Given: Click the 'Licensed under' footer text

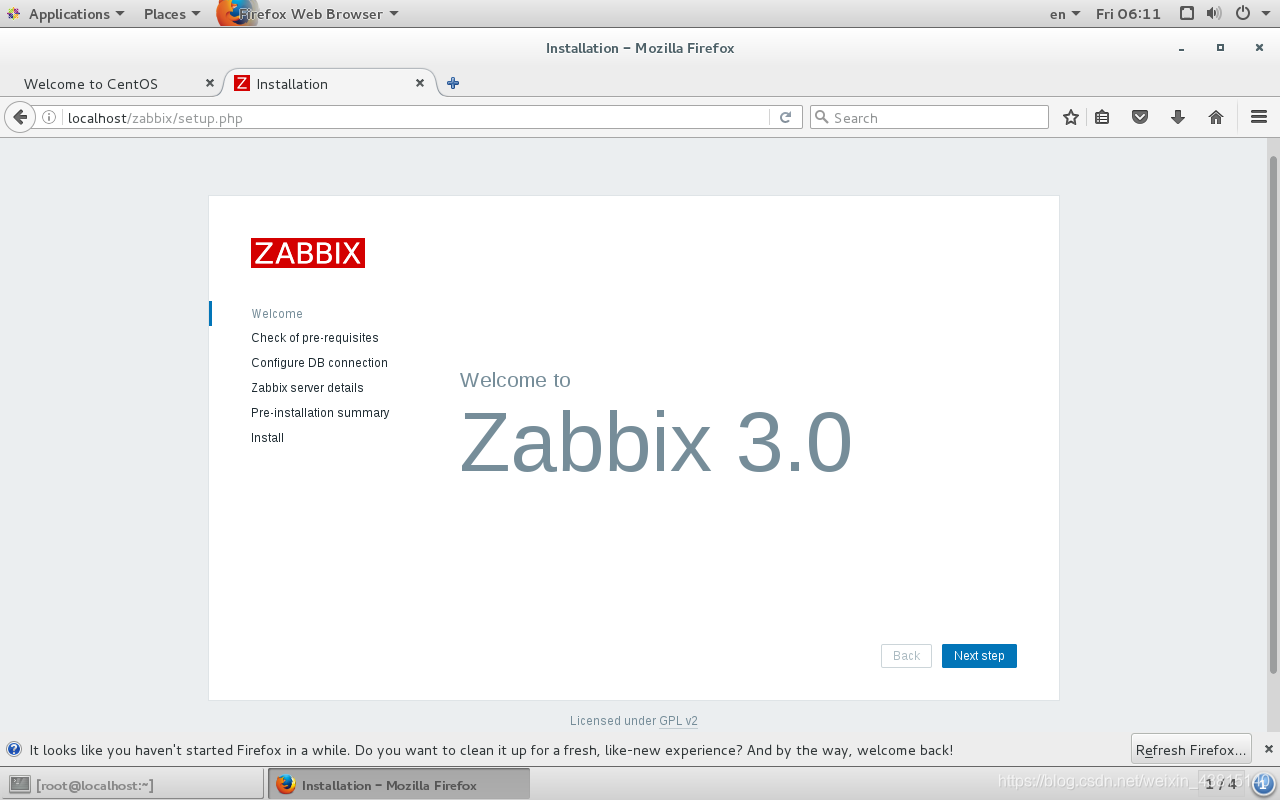Looking at the screenshot, I should point(613,721).
